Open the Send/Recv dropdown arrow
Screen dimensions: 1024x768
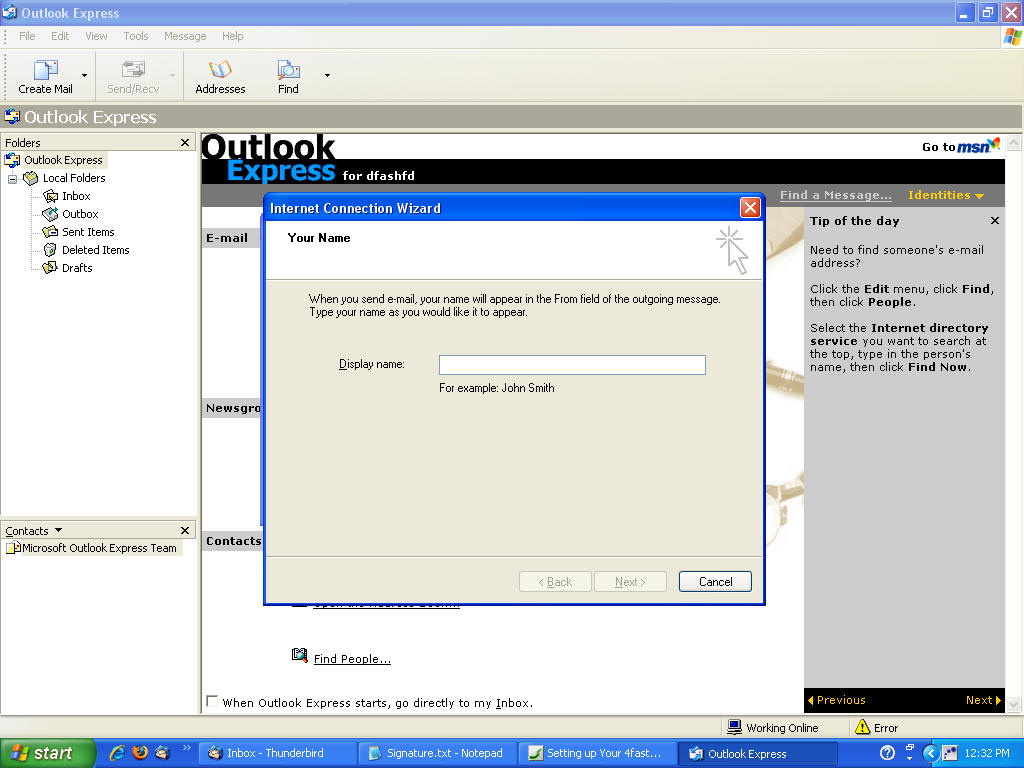(172, 76)
